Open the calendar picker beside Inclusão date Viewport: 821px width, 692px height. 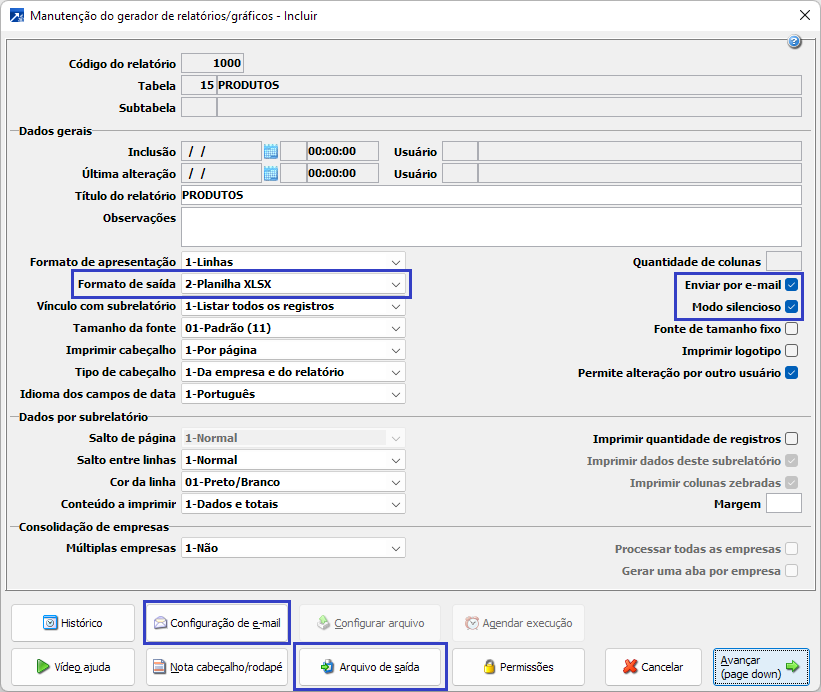[x=270, y=152]
